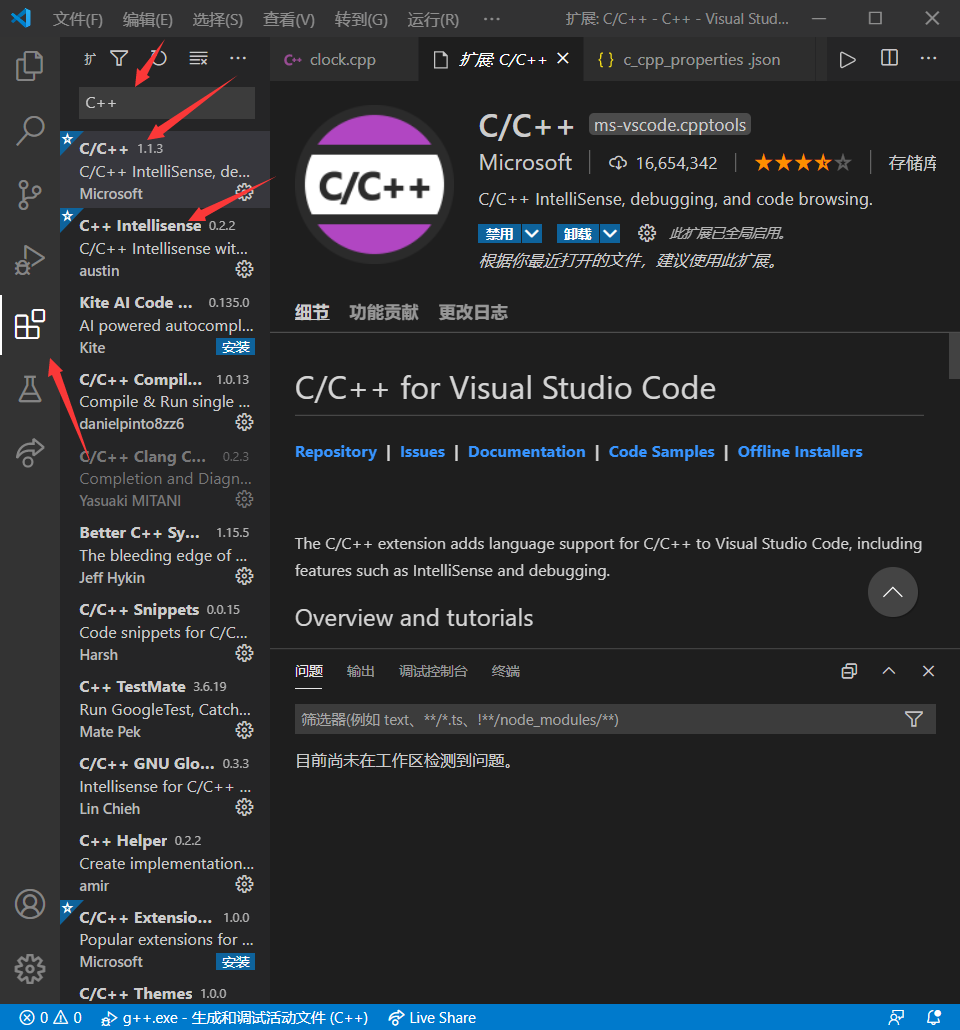The image size is (960, 1030).
Task: Open the Source Control view
Action: click(30, 195)
